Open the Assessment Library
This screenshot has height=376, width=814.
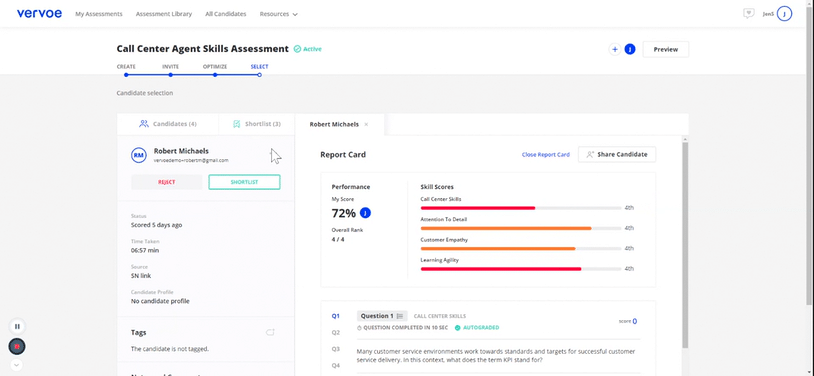[x=164, y=14]
